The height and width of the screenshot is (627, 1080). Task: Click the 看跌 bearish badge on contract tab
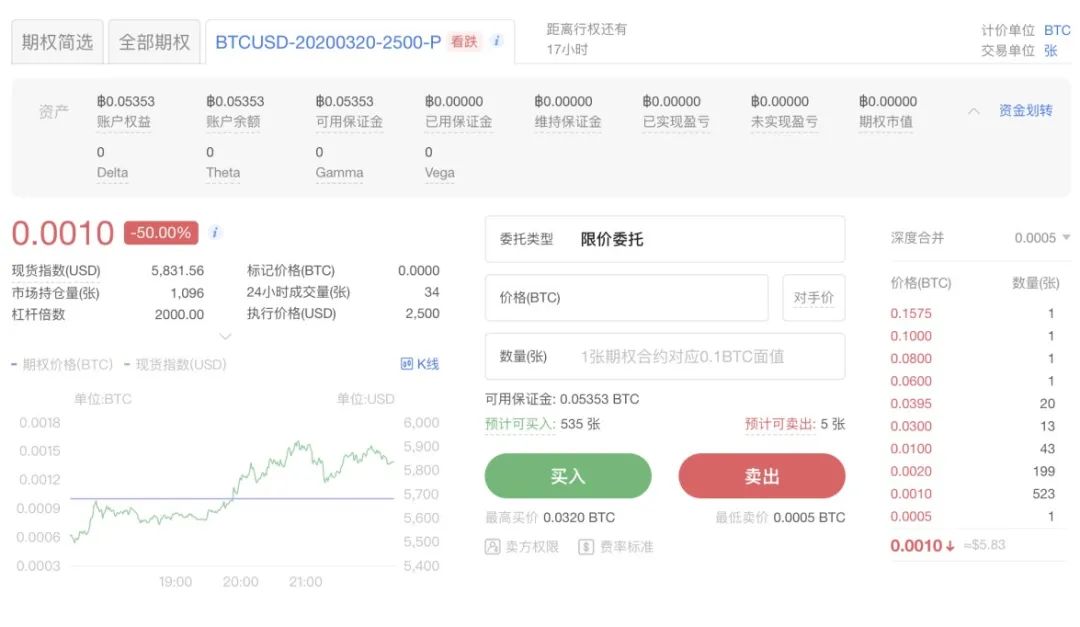pyautogui.click(x=462, y=43)
